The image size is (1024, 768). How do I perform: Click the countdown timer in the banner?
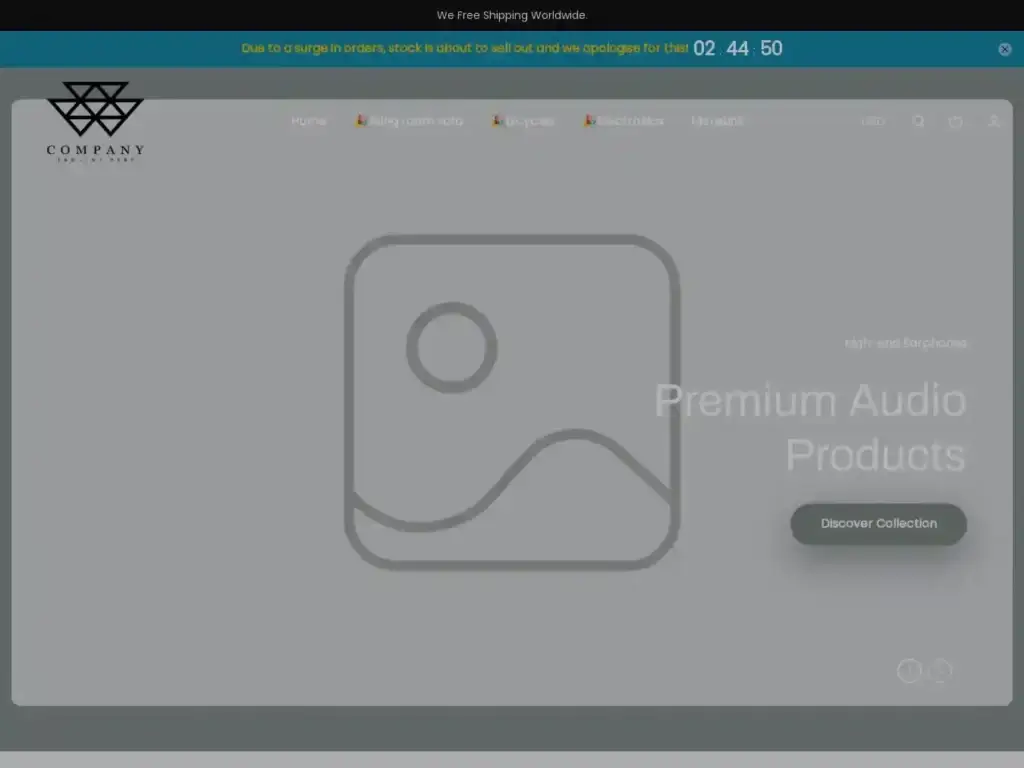click(x=739, y=48)
